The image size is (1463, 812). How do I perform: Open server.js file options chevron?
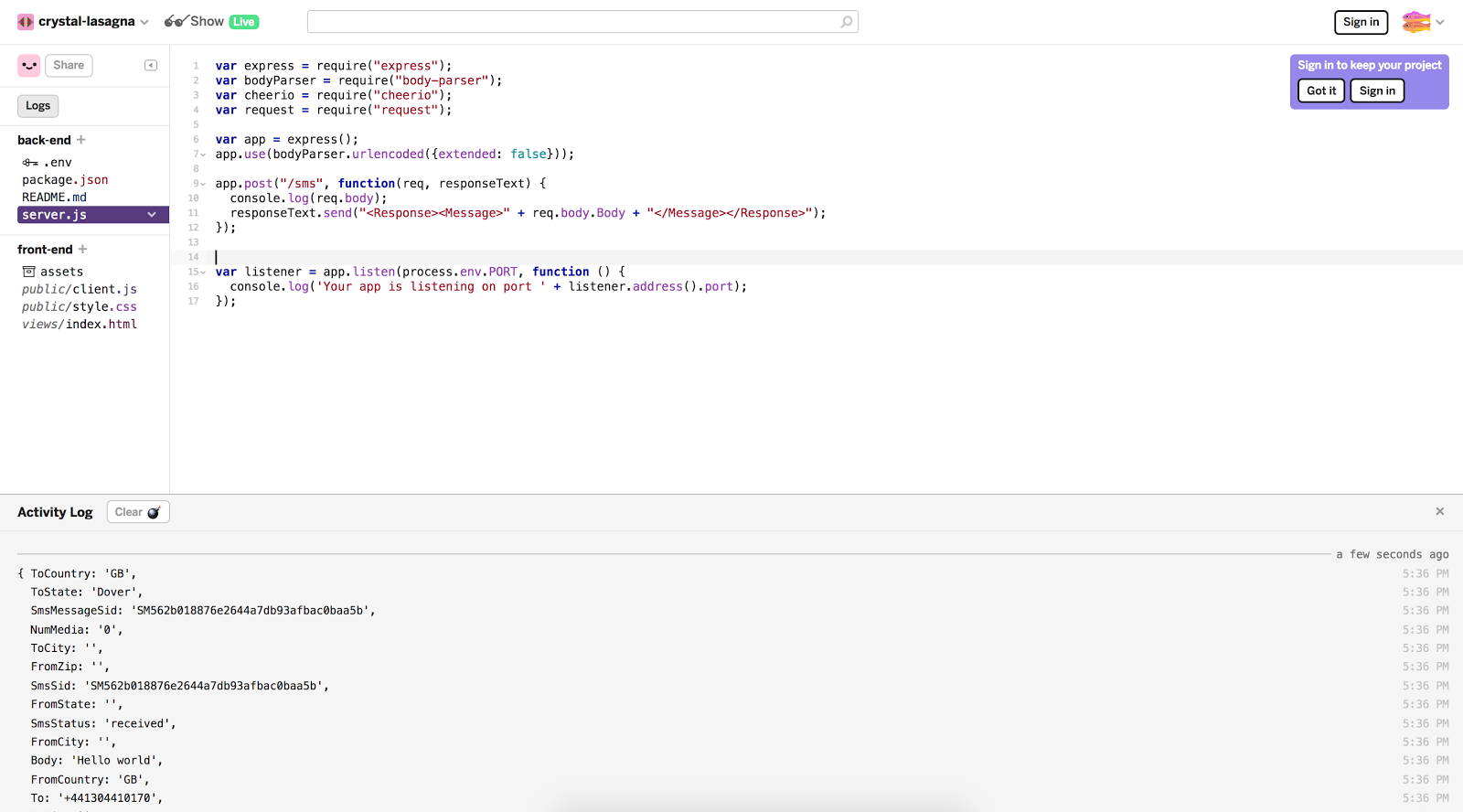(152, 215)
